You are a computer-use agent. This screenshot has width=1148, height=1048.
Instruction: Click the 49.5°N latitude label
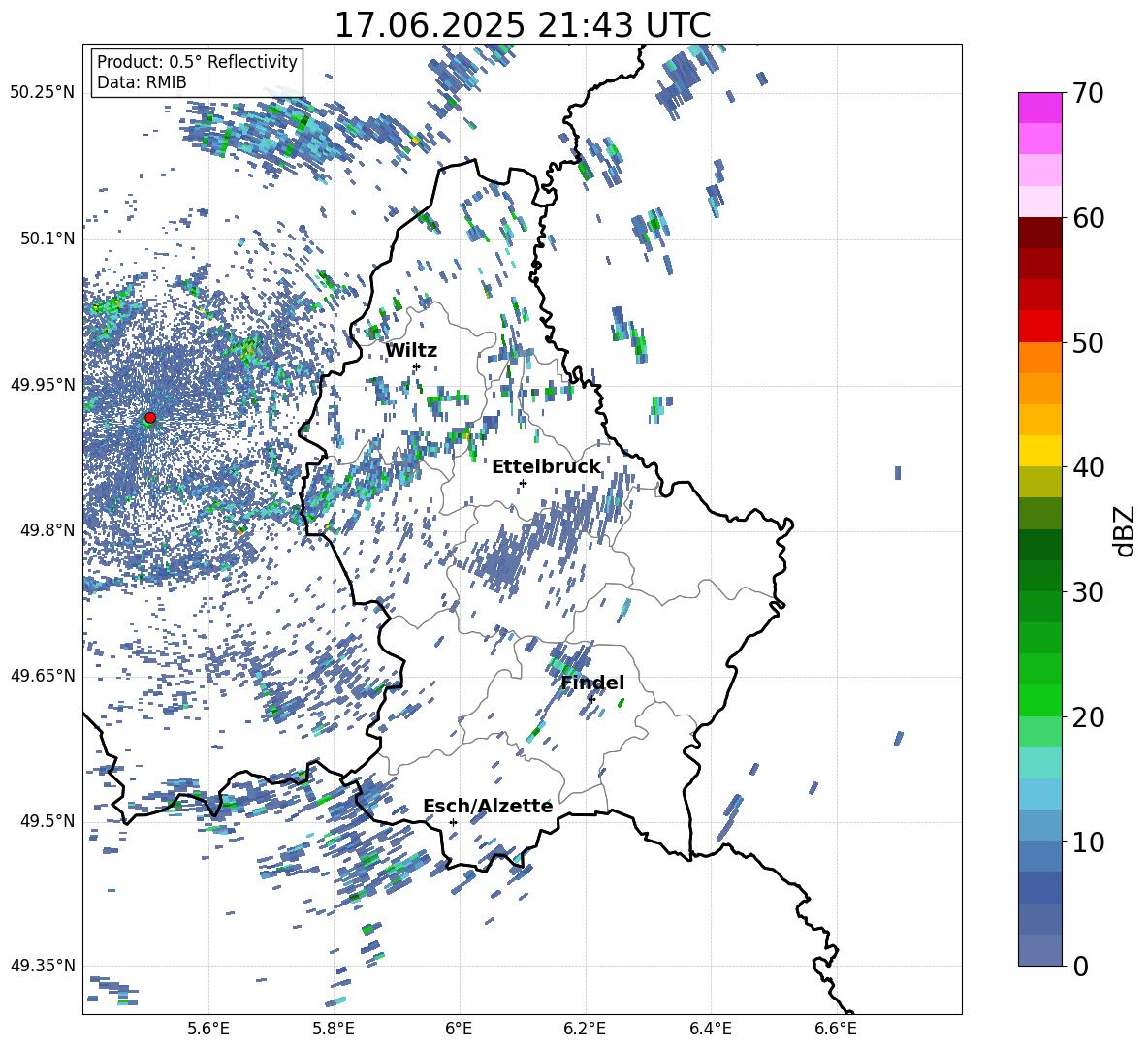pos(47,821)
